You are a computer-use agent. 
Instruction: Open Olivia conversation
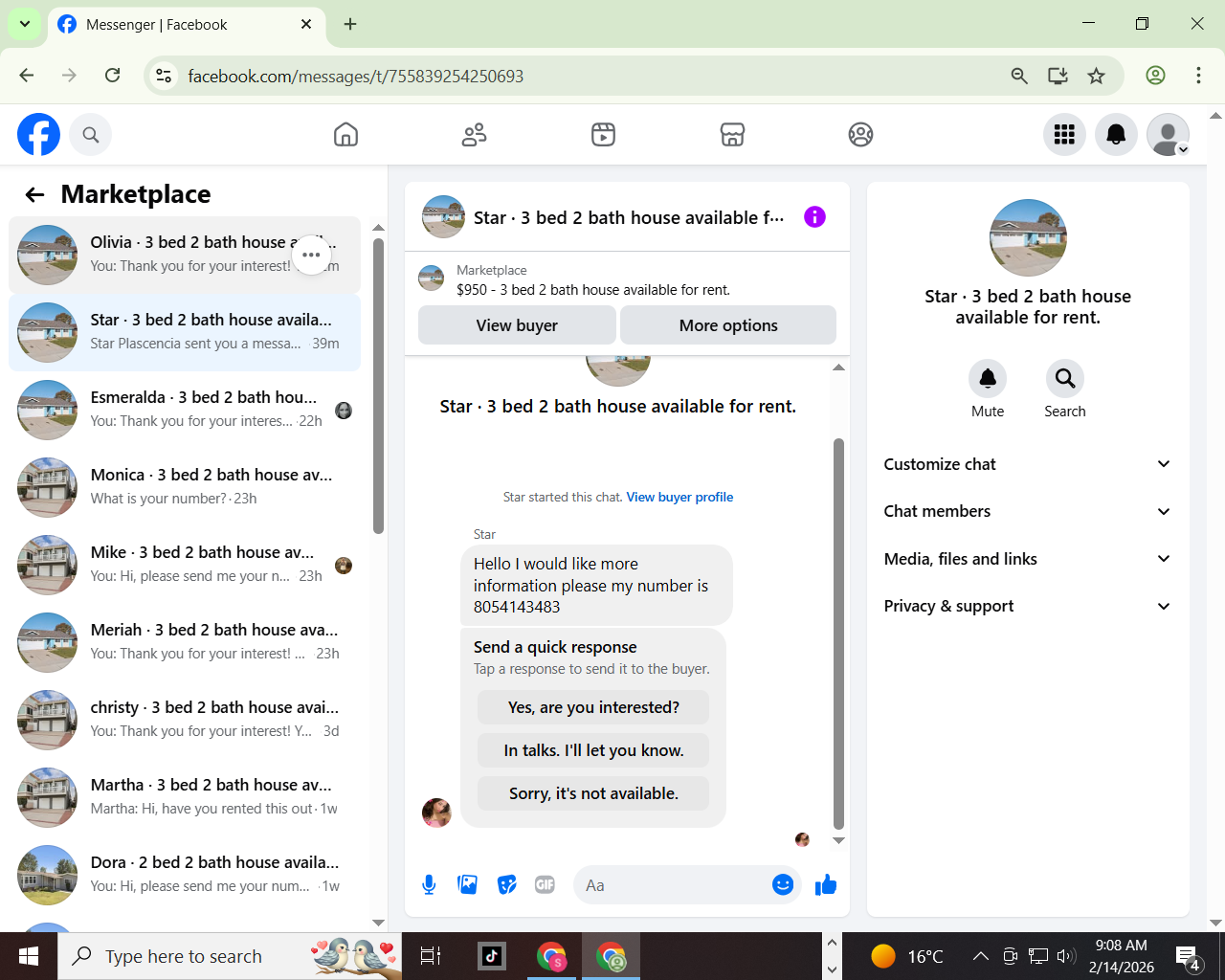pos(185,255)
